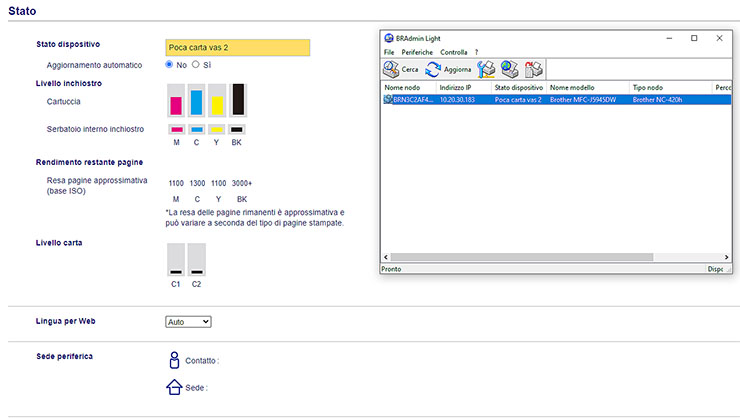Select the BRN3C2AF4 device row

[x=410, y=100]
